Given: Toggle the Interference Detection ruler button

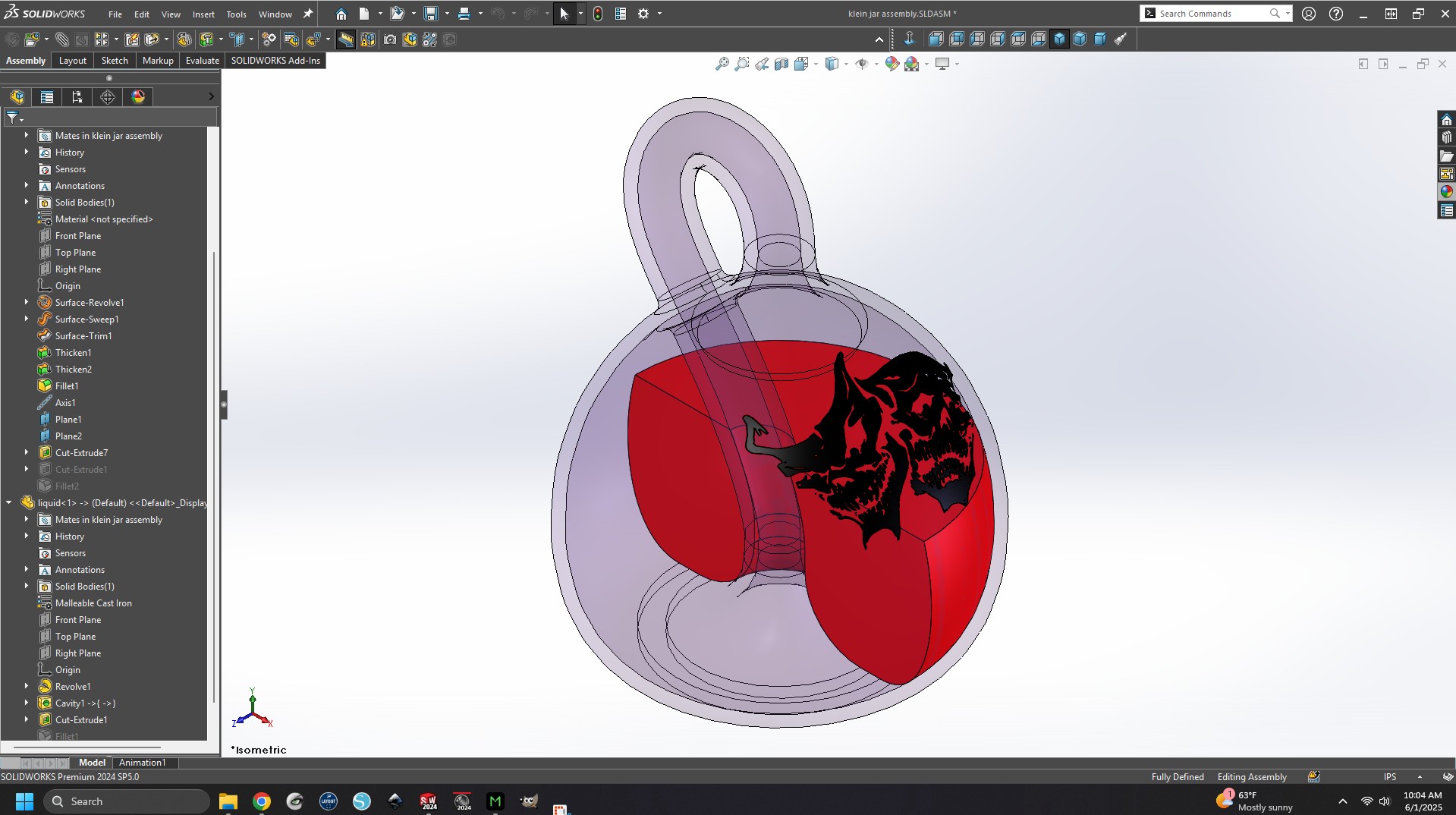Looking at the screenshot, I should (346, 39).
